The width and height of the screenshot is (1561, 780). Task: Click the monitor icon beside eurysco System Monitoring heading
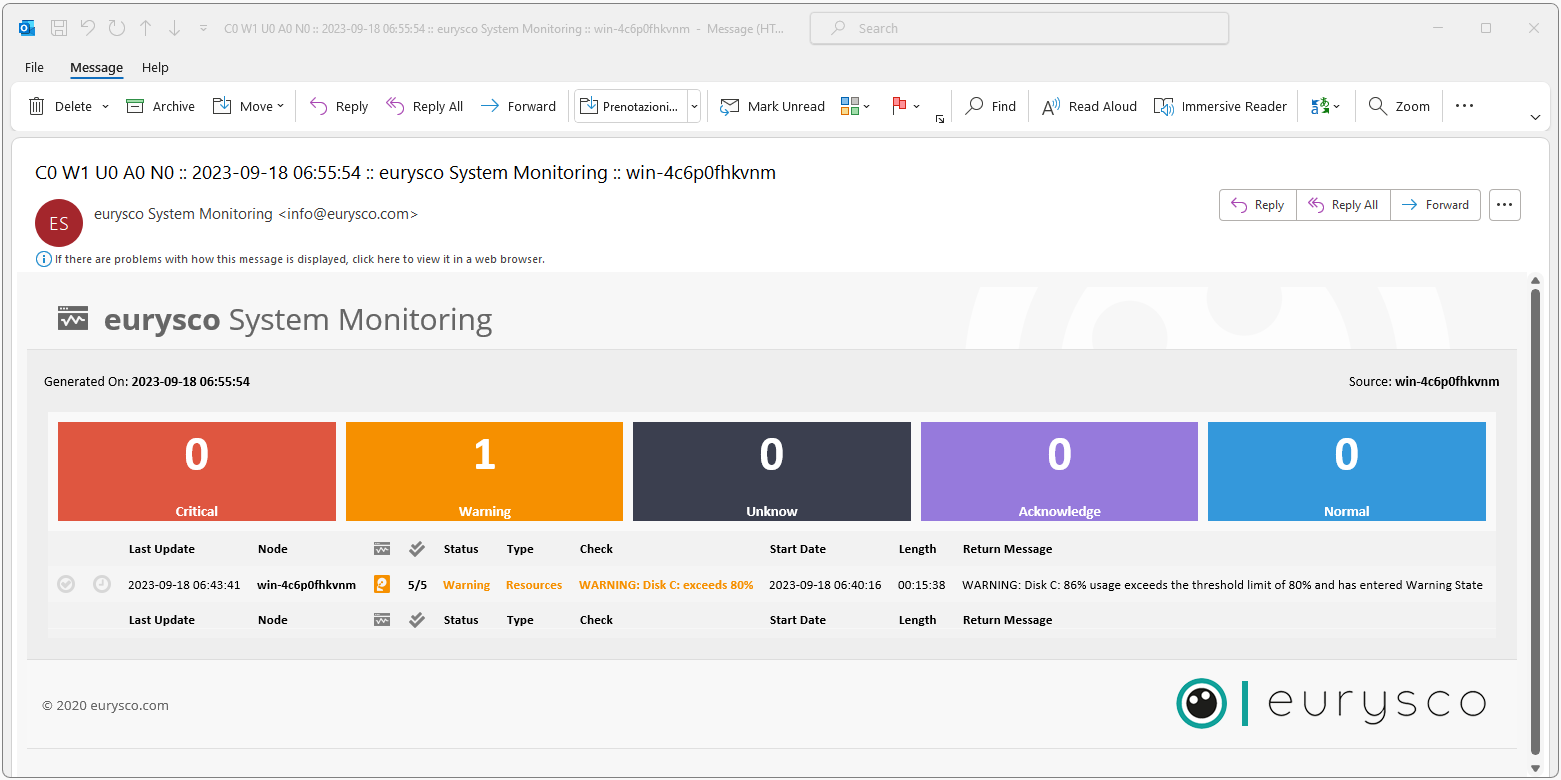point(73,319)
